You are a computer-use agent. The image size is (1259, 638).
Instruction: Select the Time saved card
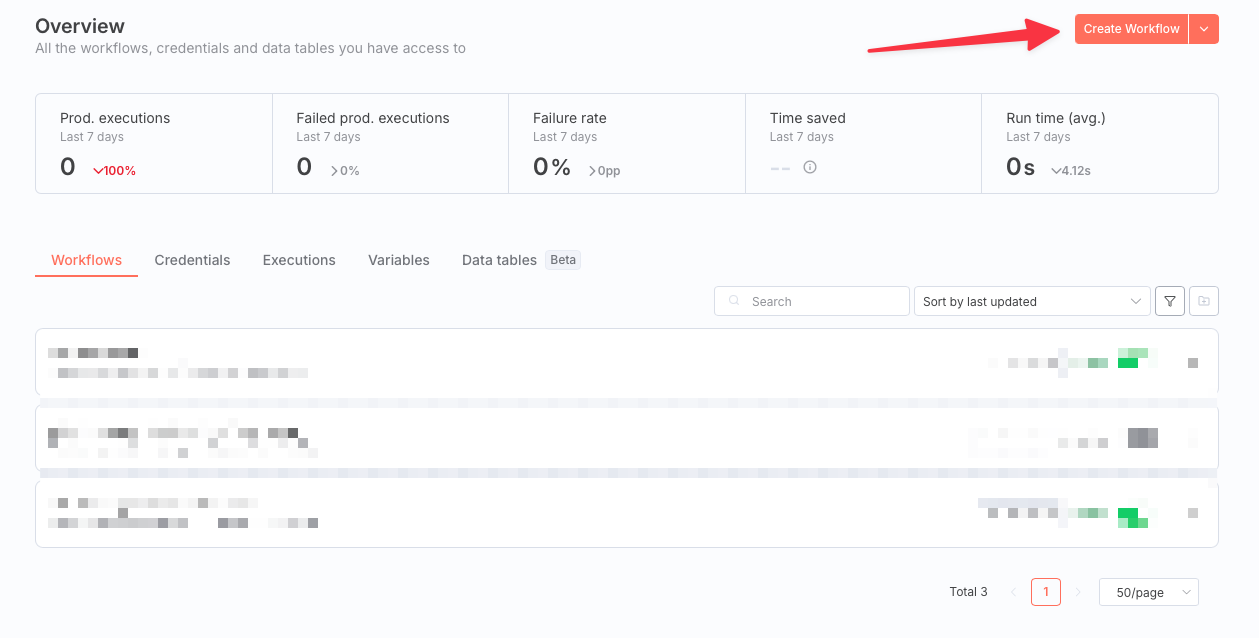(x=863, y=143)
